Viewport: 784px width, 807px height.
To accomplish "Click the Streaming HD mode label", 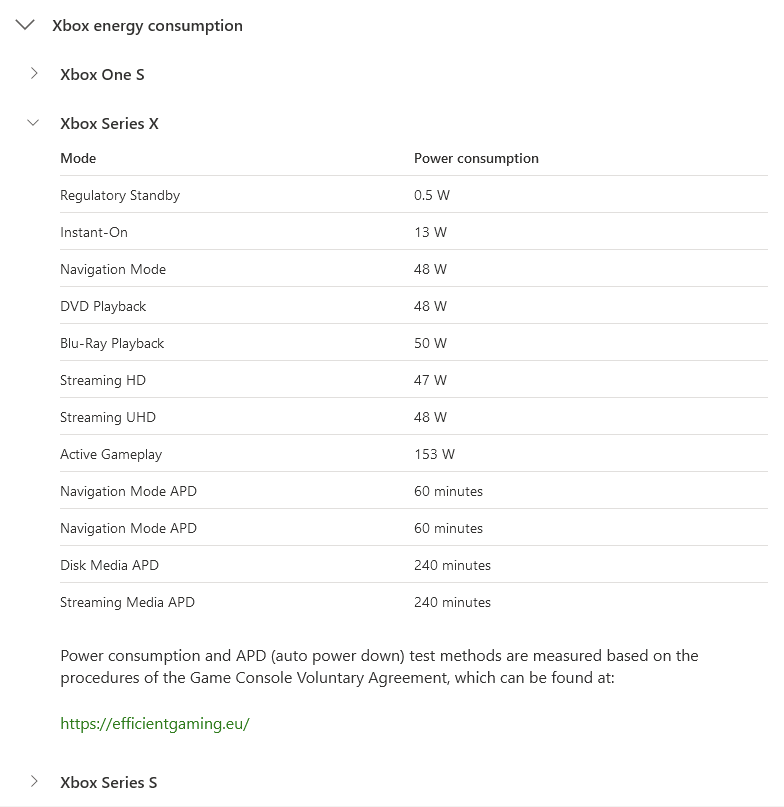I will point(103,381).
